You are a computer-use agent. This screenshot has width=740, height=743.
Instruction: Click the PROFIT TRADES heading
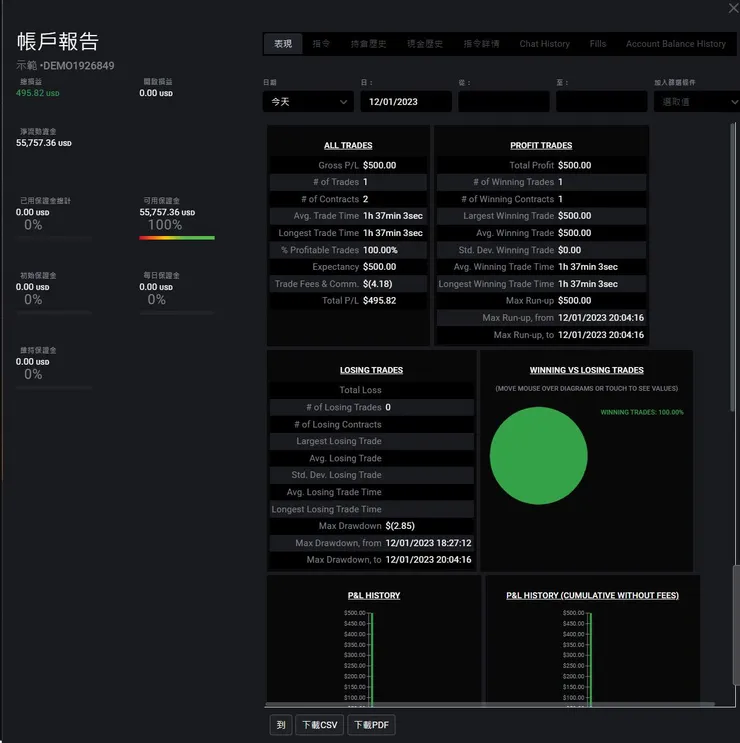pos(541,145)
